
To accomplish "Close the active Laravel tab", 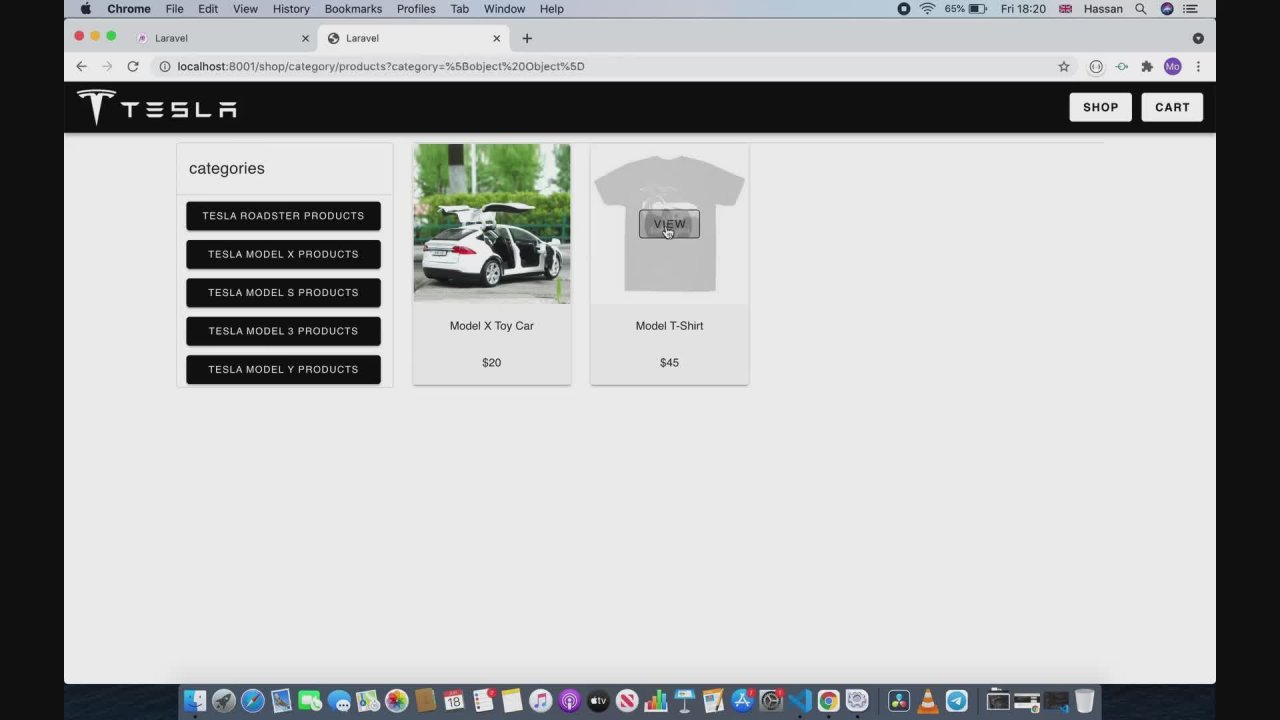I will (496, 38).
